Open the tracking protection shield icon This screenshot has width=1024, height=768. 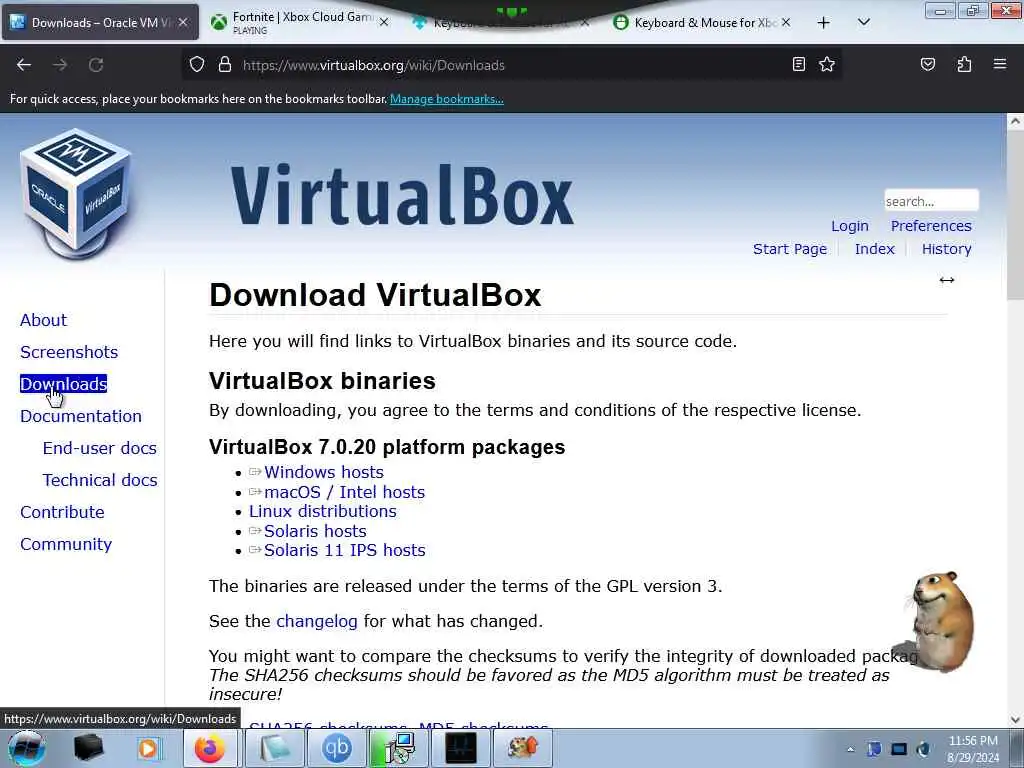(197, 65)
